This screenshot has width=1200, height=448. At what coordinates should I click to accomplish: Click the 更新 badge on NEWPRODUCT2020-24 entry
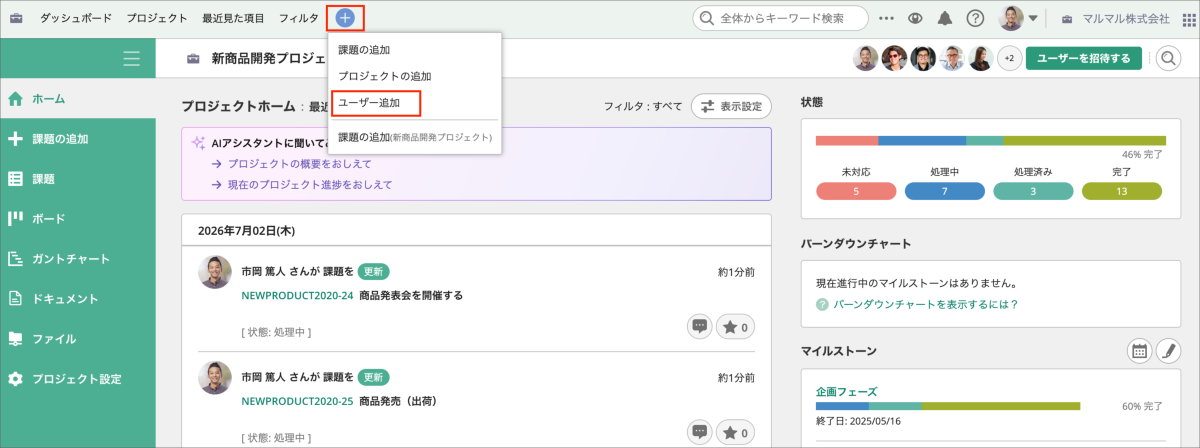[373, 272]
